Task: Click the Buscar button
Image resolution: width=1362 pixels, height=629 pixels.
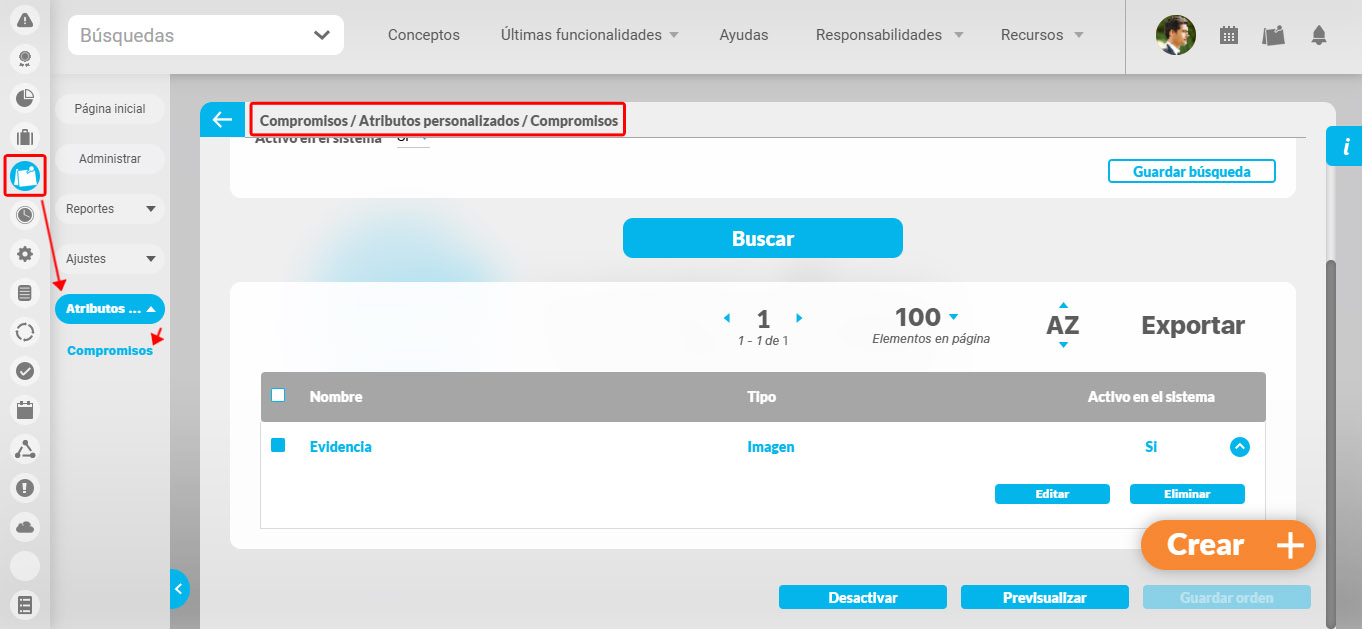Action: (x=762, y=238)
